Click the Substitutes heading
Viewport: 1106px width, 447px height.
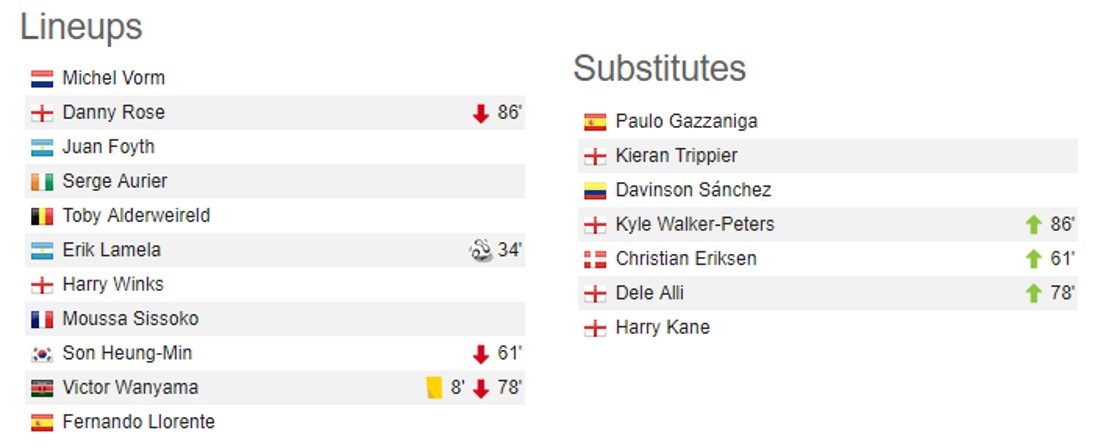tap(660, 68)
